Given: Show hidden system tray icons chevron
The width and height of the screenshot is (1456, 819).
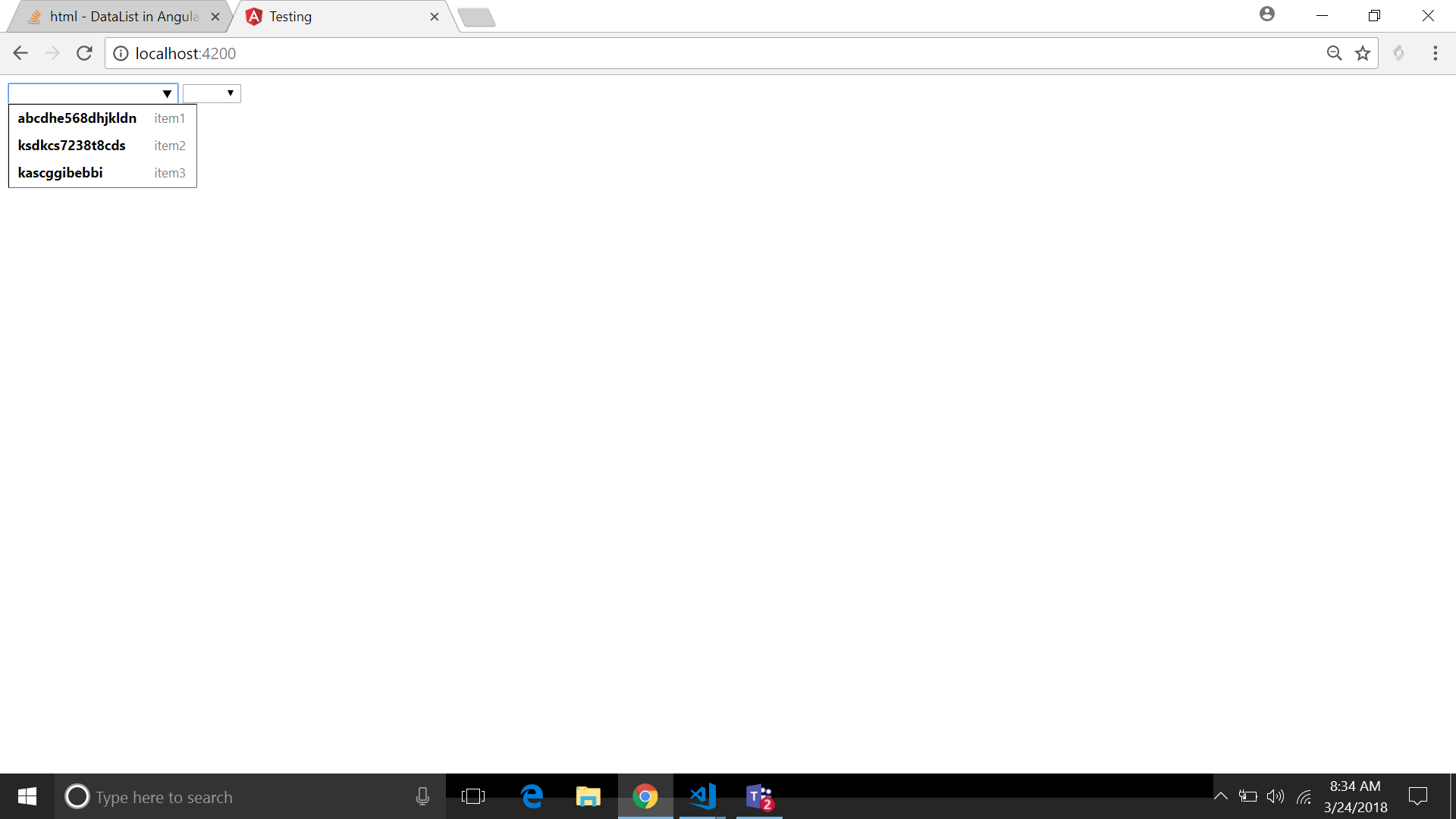Looking at the screenshot, I should (1220, 796).
